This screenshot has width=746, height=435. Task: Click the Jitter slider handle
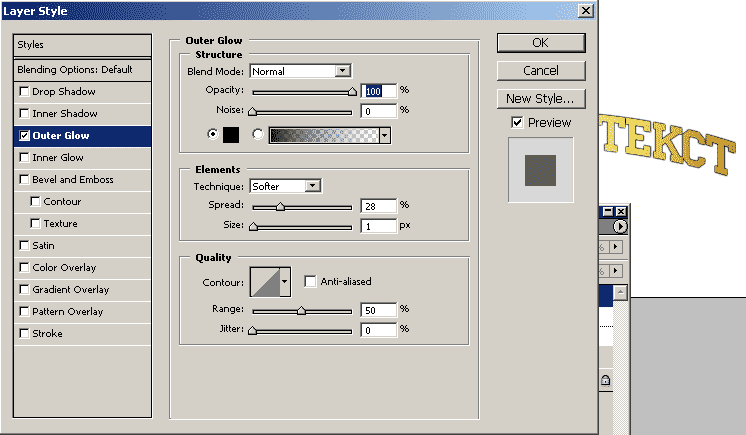pos(253,331)
